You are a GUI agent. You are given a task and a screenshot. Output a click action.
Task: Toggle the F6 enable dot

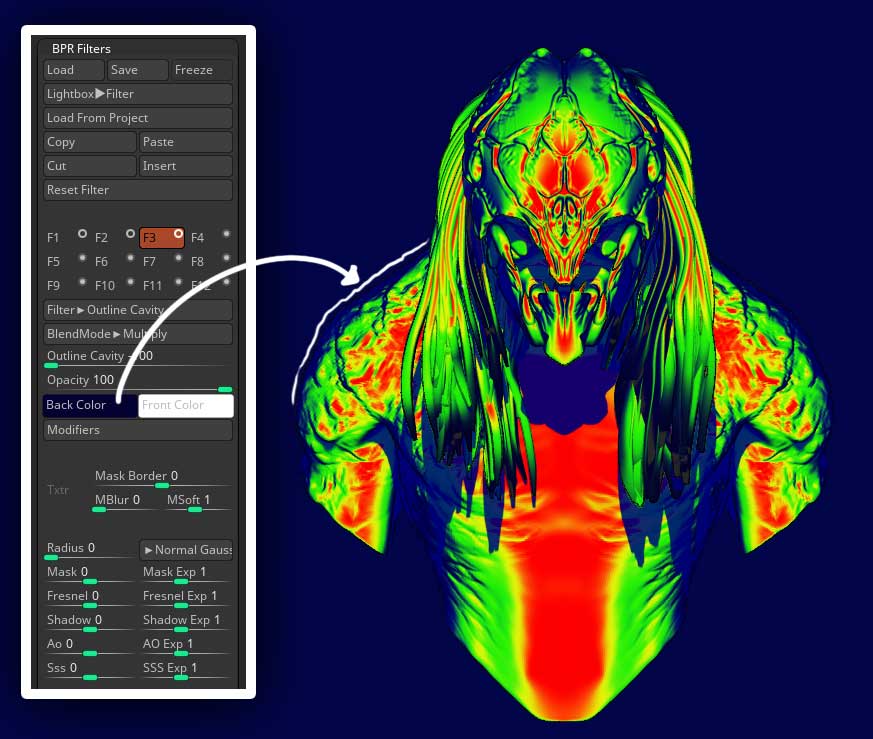click(x=130, y=258)
